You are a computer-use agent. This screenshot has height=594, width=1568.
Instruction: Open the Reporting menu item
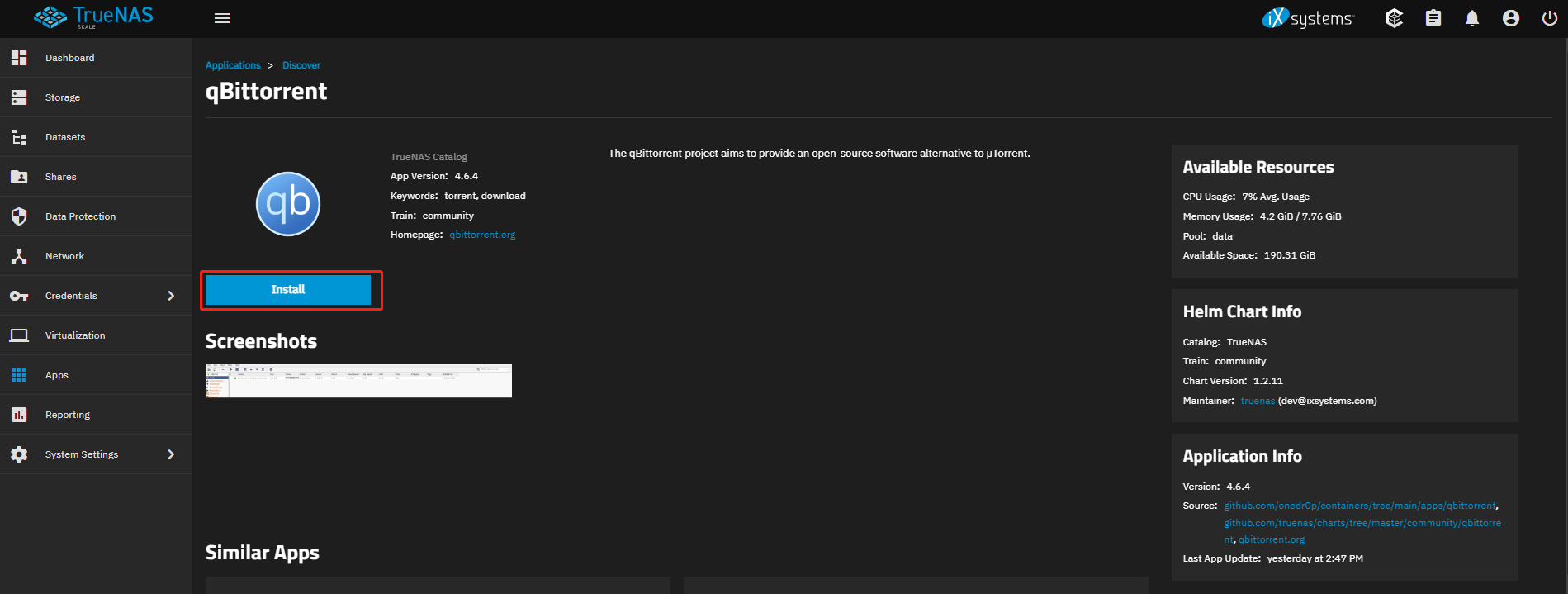96,415
